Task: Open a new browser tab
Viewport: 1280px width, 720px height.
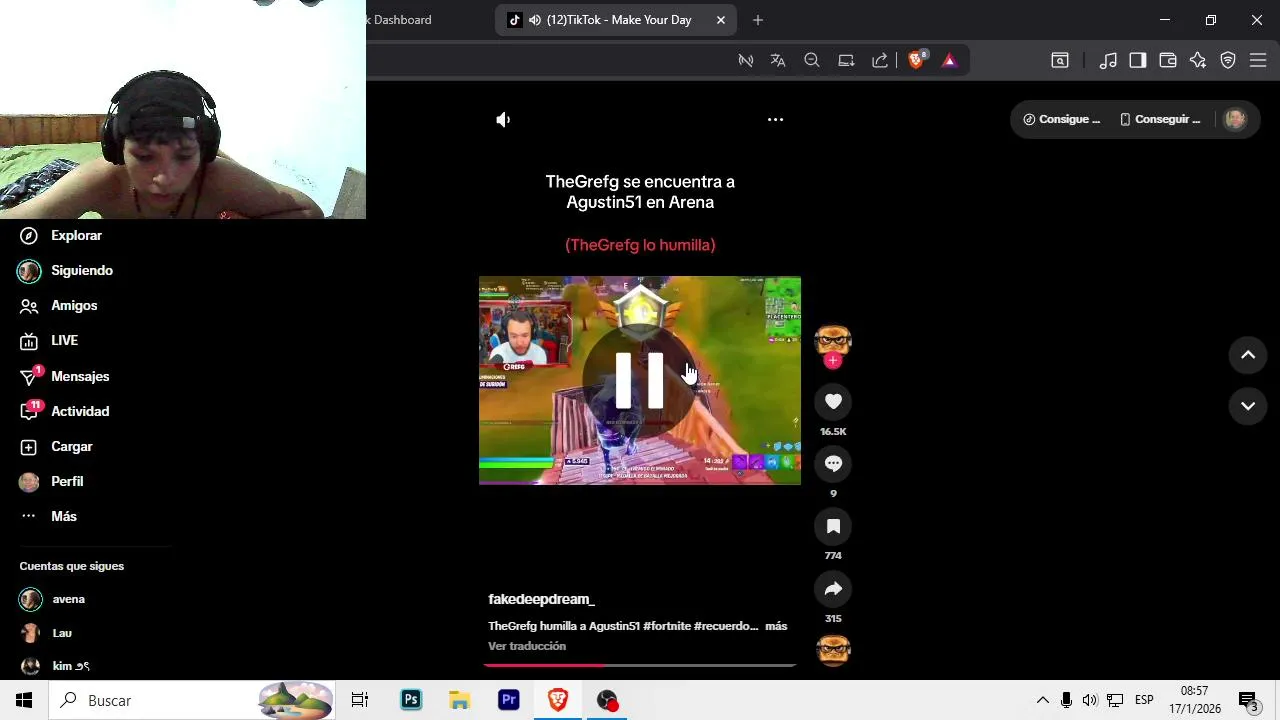Action: (757, 20)
